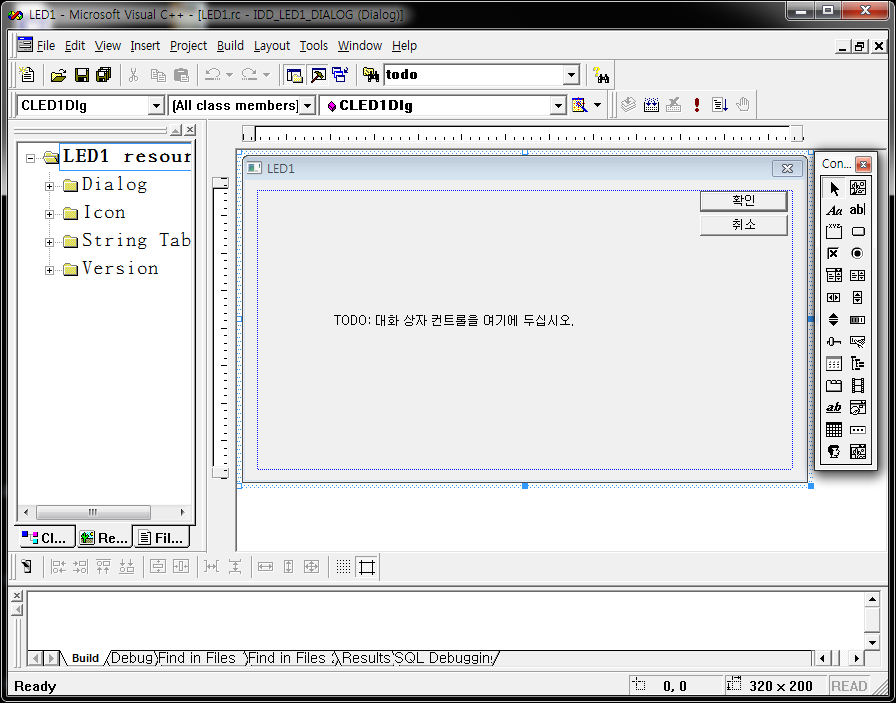This screenshot has height=703, width=896.
Task: Click the Find in Files binoculars icon
Action: pyautogui.click(x=371, y=75)
